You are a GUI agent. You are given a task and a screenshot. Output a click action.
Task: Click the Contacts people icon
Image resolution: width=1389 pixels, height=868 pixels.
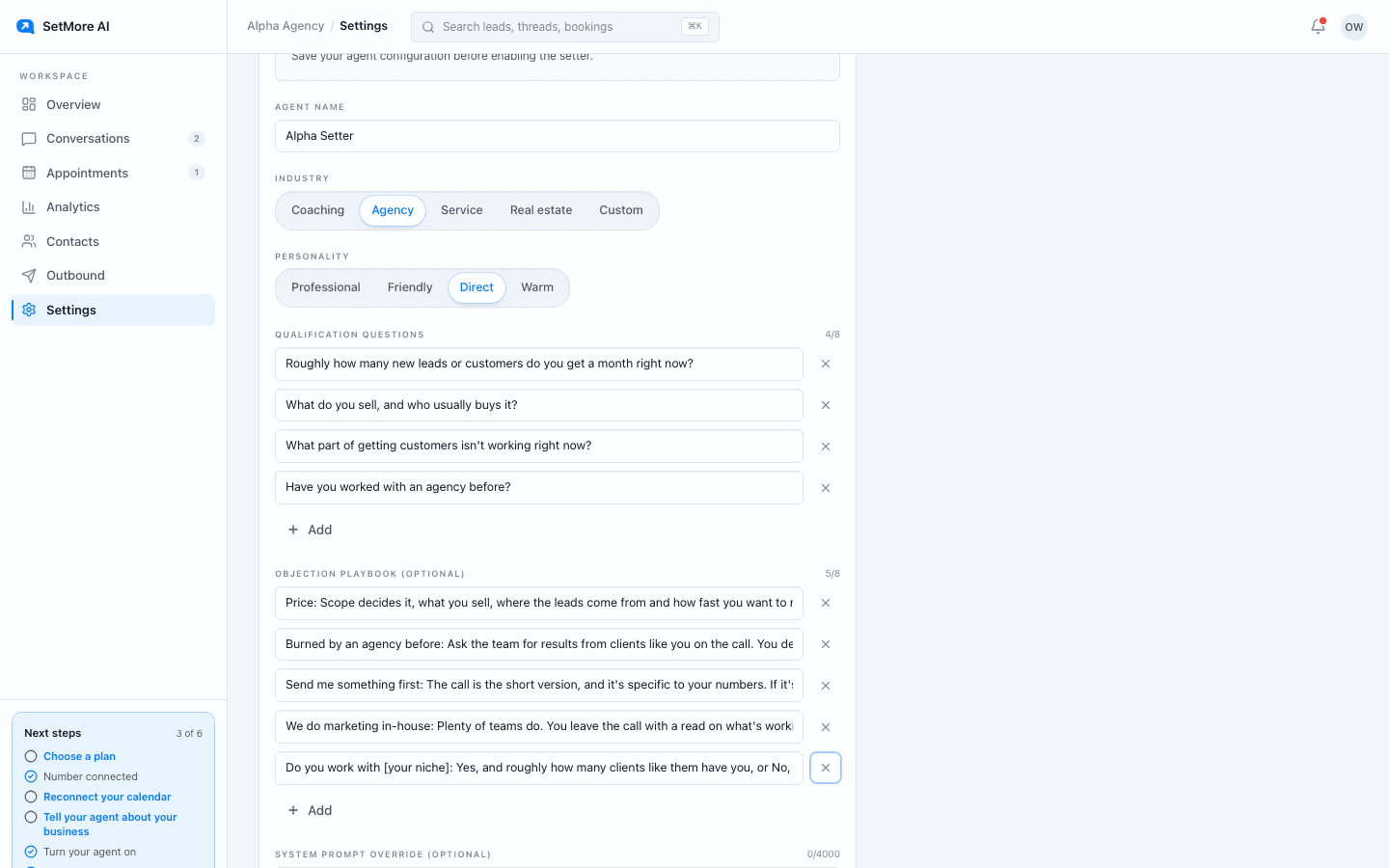click(x=29, y=241)
